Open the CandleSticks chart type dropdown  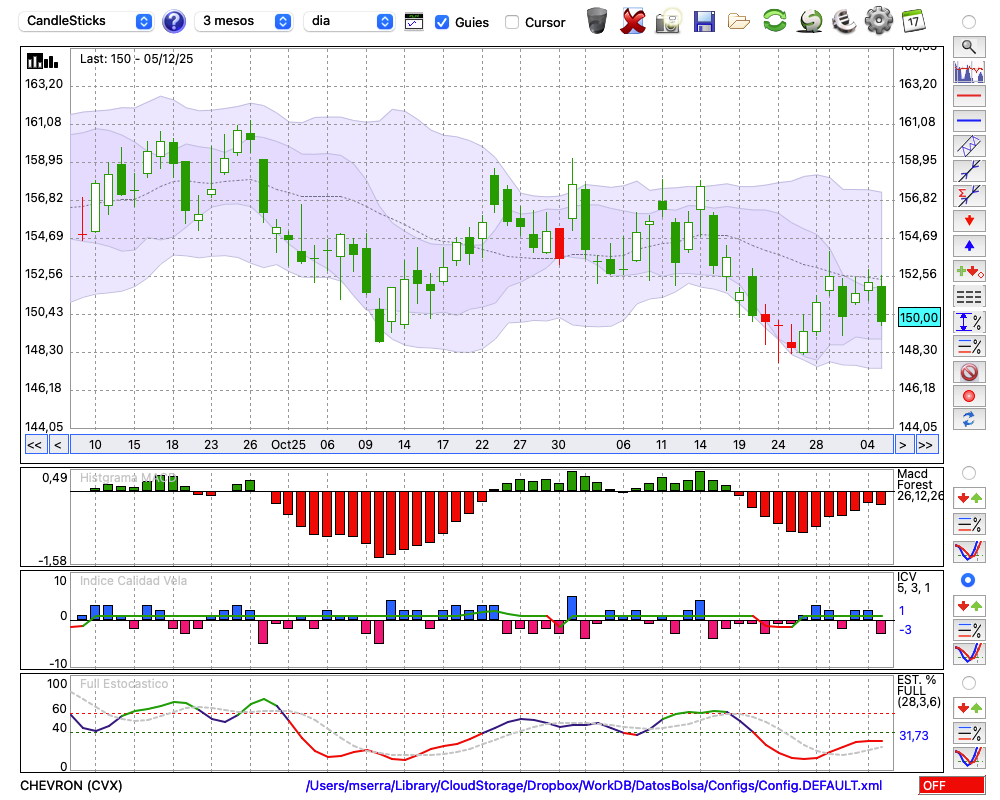(x=88, y=21)
